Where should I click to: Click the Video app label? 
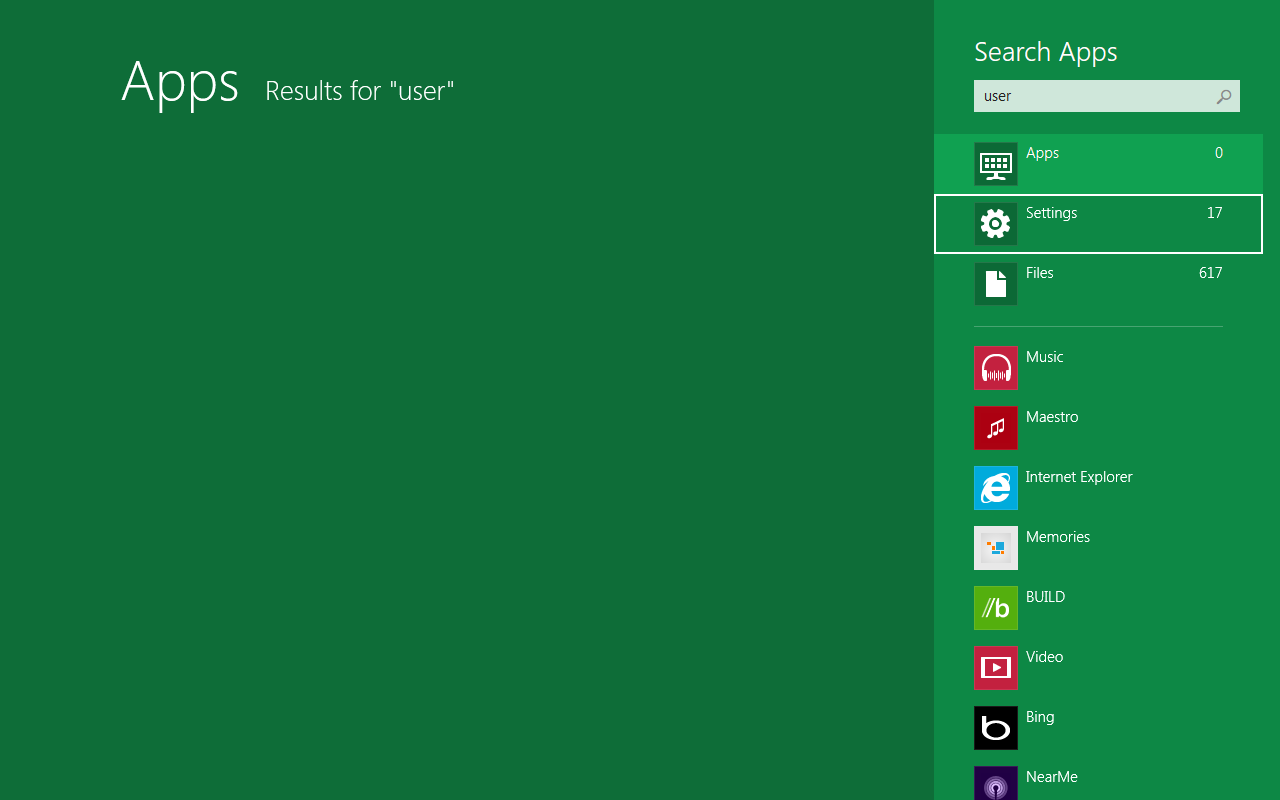click(x=1045, y=657)
